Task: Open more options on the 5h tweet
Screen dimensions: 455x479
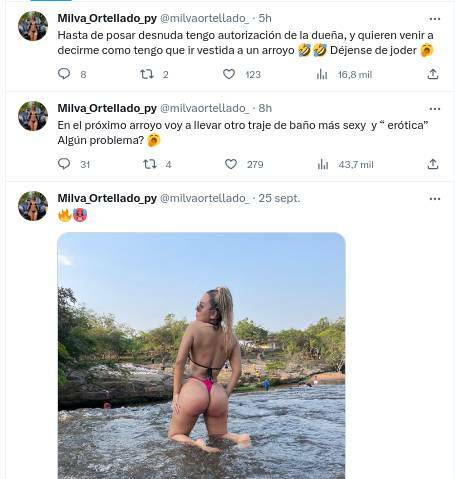Action: [435, 19]
